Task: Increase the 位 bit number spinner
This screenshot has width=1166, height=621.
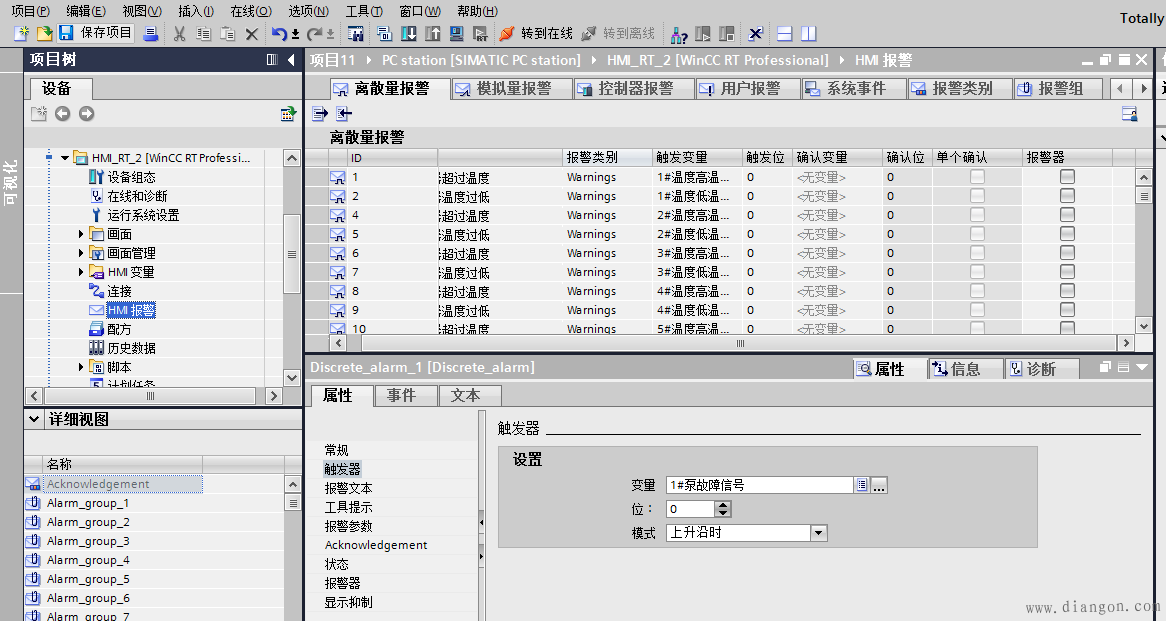Action: pyautogui.click(x=723, y=505)
